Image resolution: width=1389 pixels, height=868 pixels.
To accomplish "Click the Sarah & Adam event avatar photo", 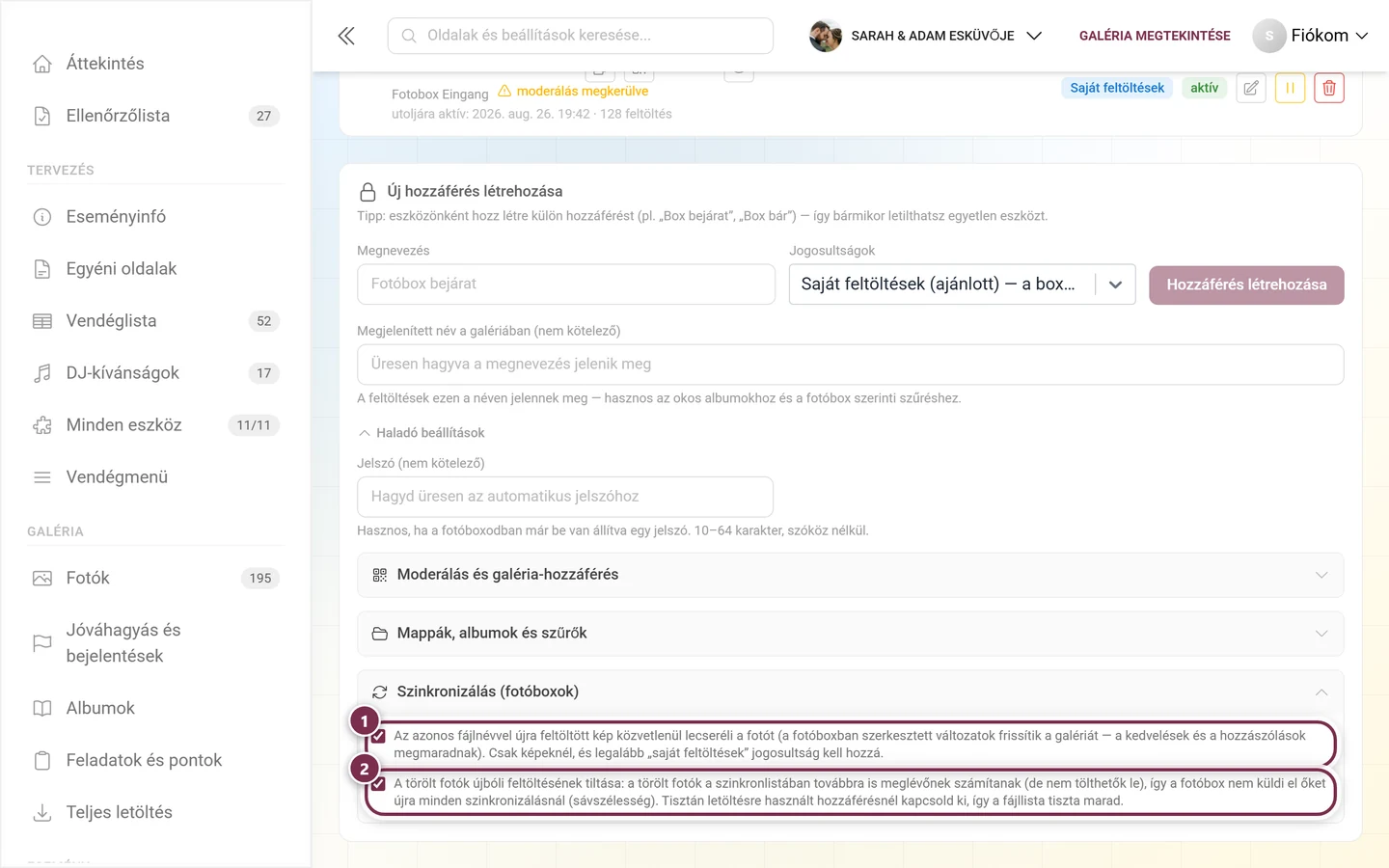I will click(826, 36).
